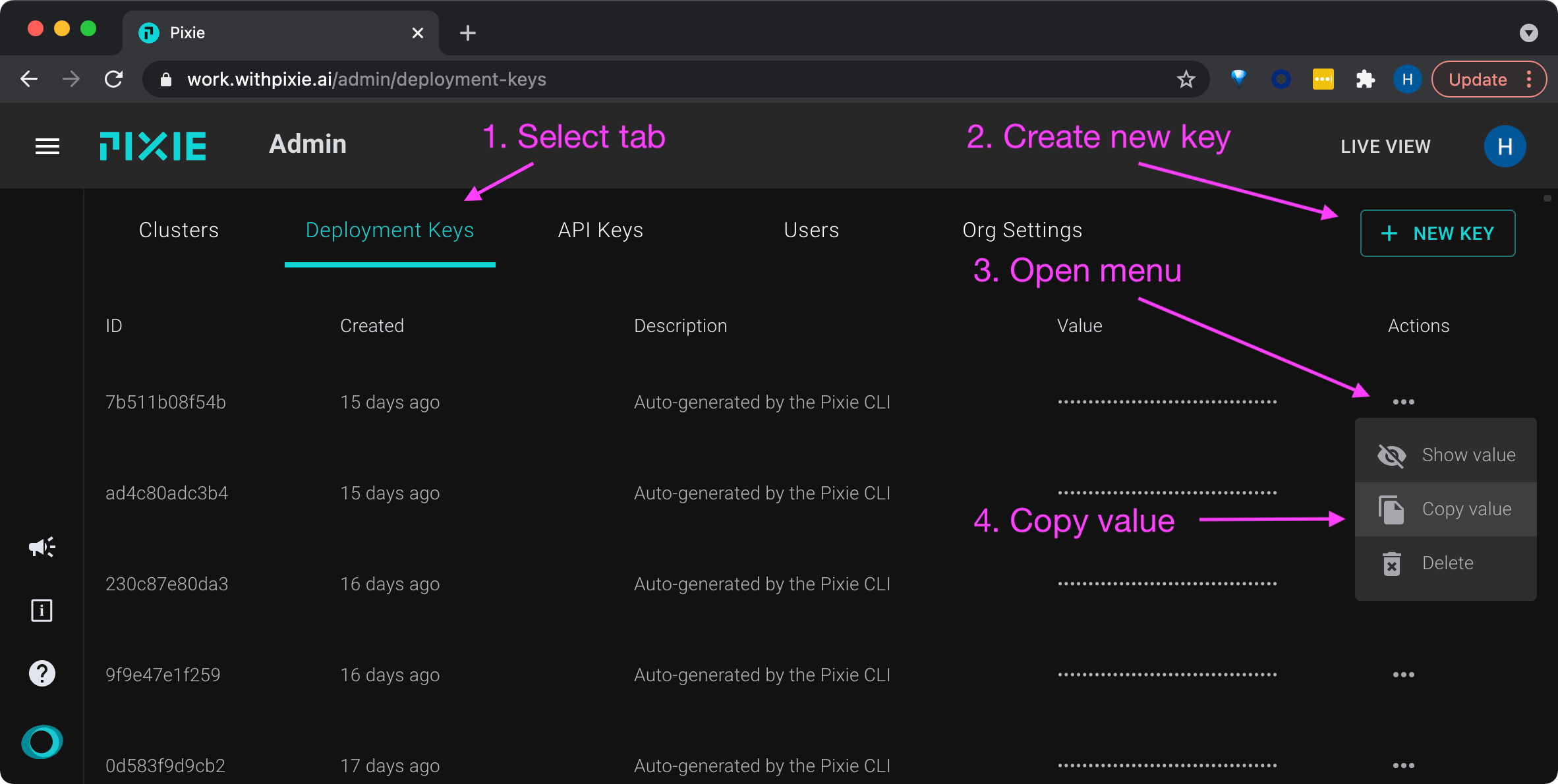Click the Pixie logo
The width and height of the screenshot is (1558, 784).
(x=153, y=146)
